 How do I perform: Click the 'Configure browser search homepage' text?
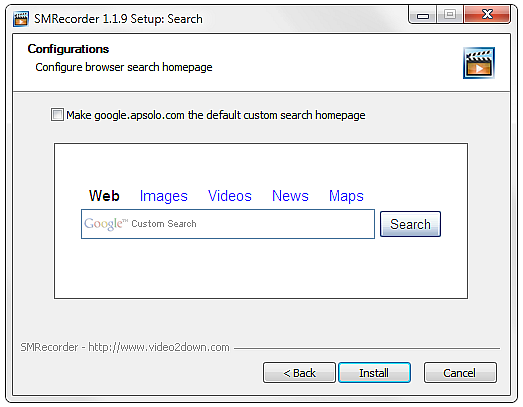124,67
